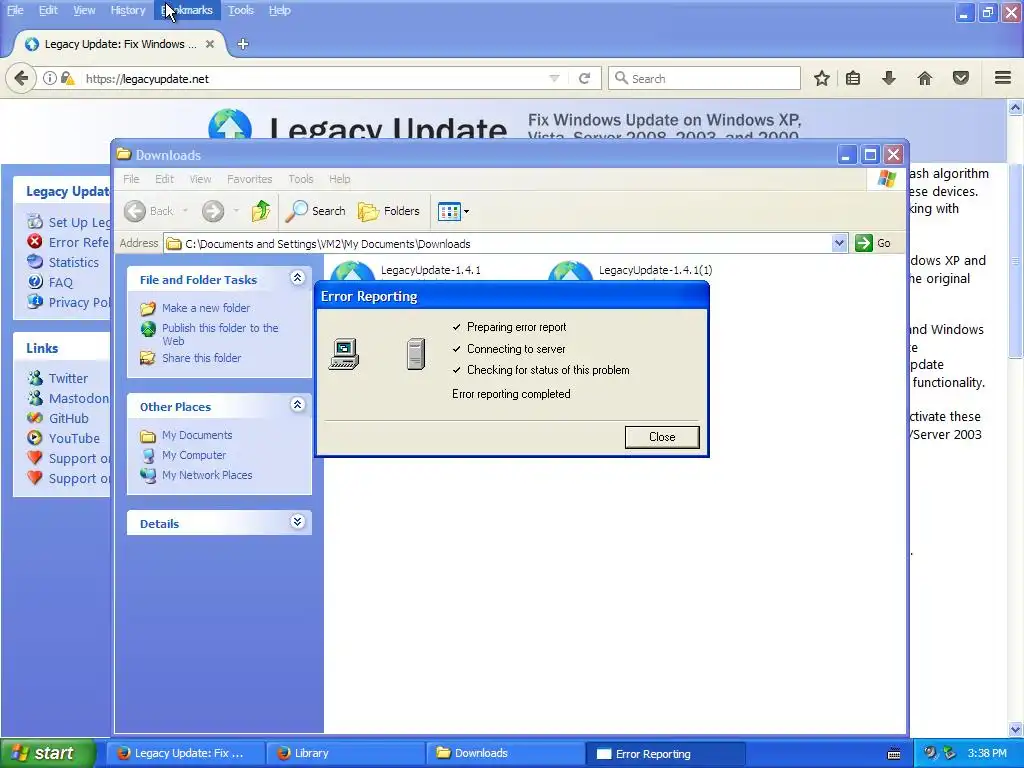The height and width of the screenshot is (768, 1024).
Task: Open URL history dropdown arrow
Action: pos(554,78)
